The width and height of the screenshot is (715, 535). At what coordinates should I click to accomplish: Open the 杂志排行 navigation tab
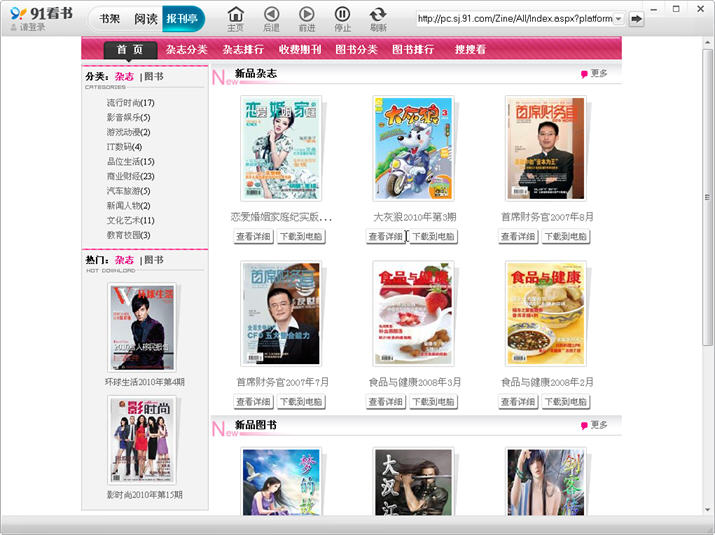244,49
